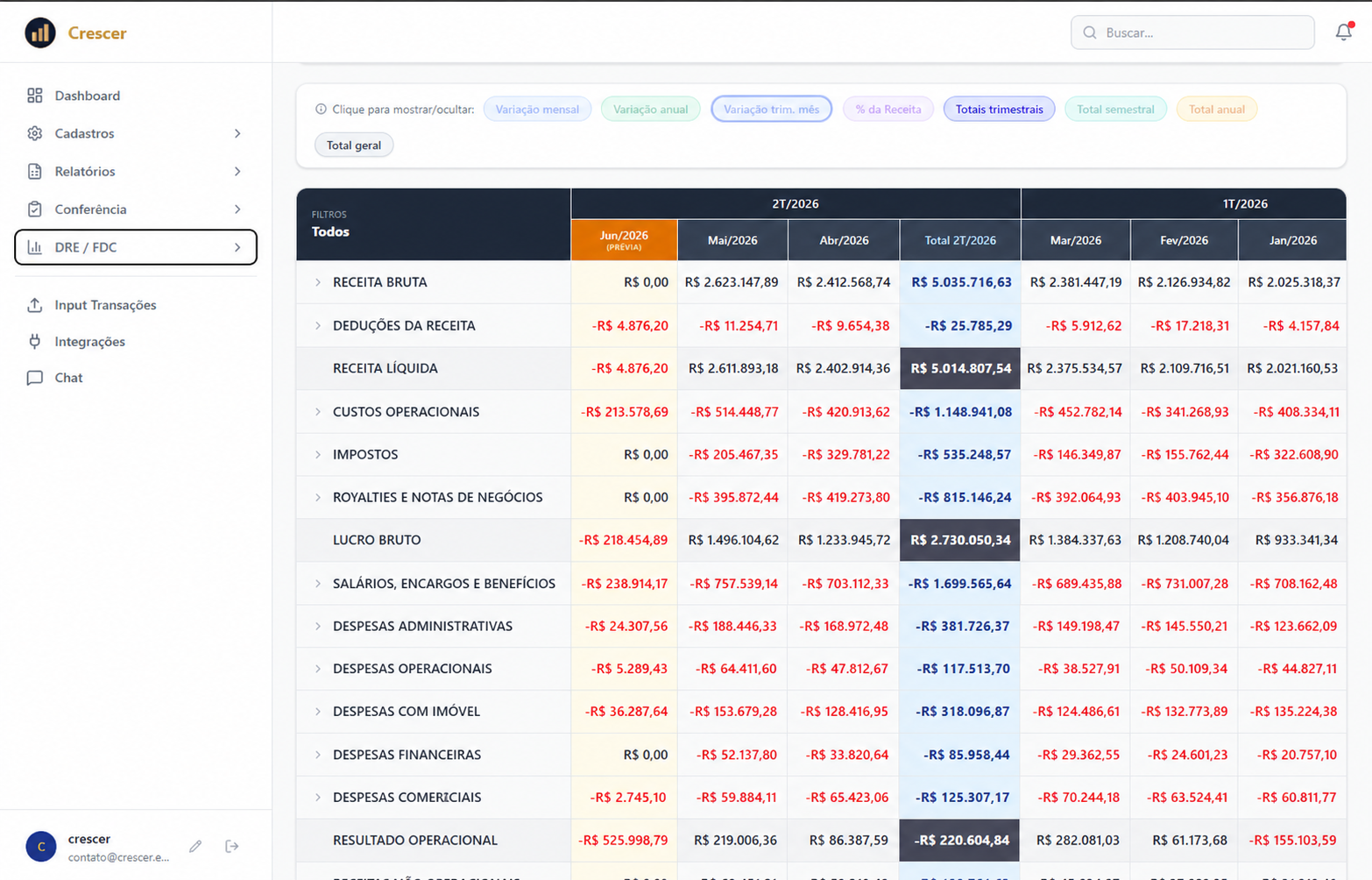The width and height of the screenshot is (1372, 880).
Task: Expand the CUSTOS OPERACIONAIS row
Action: (x=318, y=412)
